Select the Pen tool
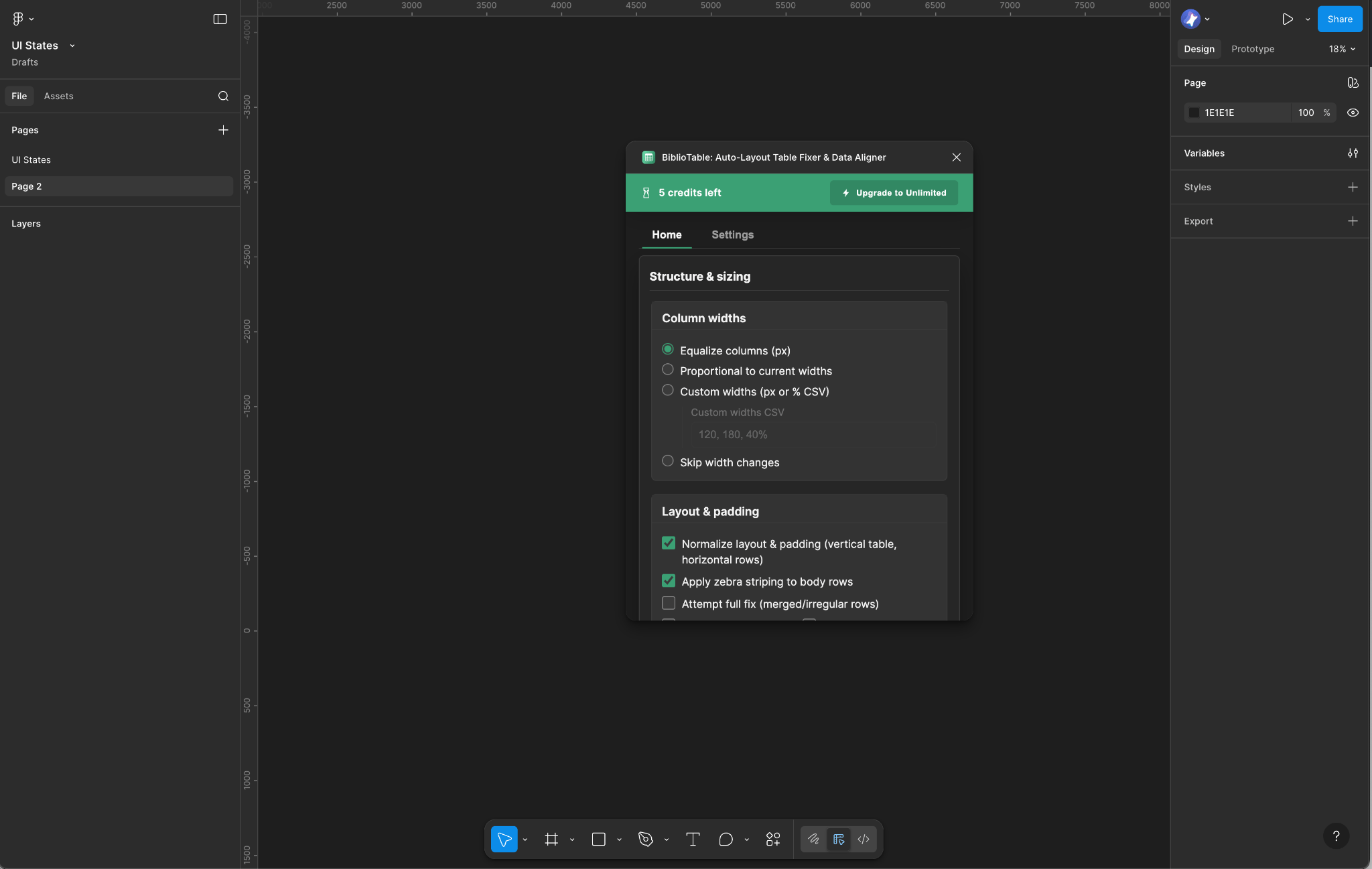 point(645,839)
